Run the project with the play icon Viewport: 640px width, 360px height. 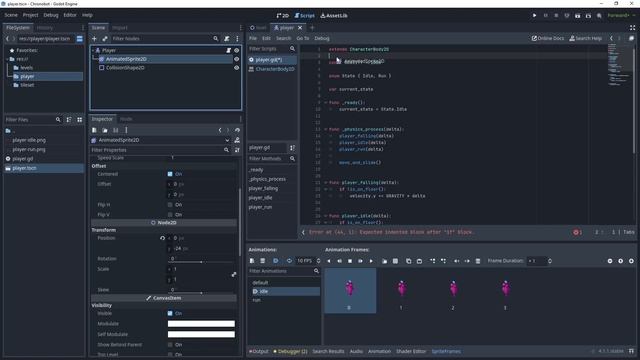(534, 16)
